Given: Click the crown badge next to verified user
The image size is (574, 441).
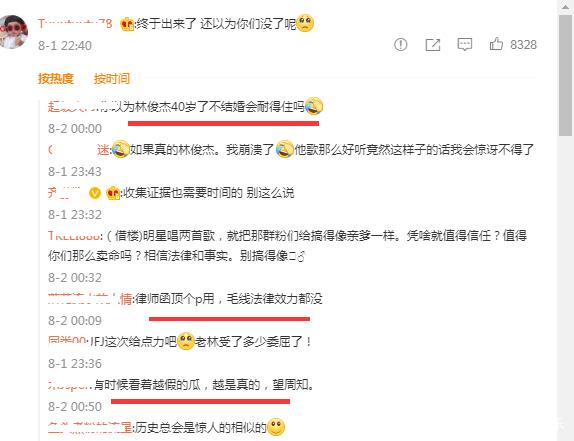Looking at the screenshot, I should click(x=113, y=193).
